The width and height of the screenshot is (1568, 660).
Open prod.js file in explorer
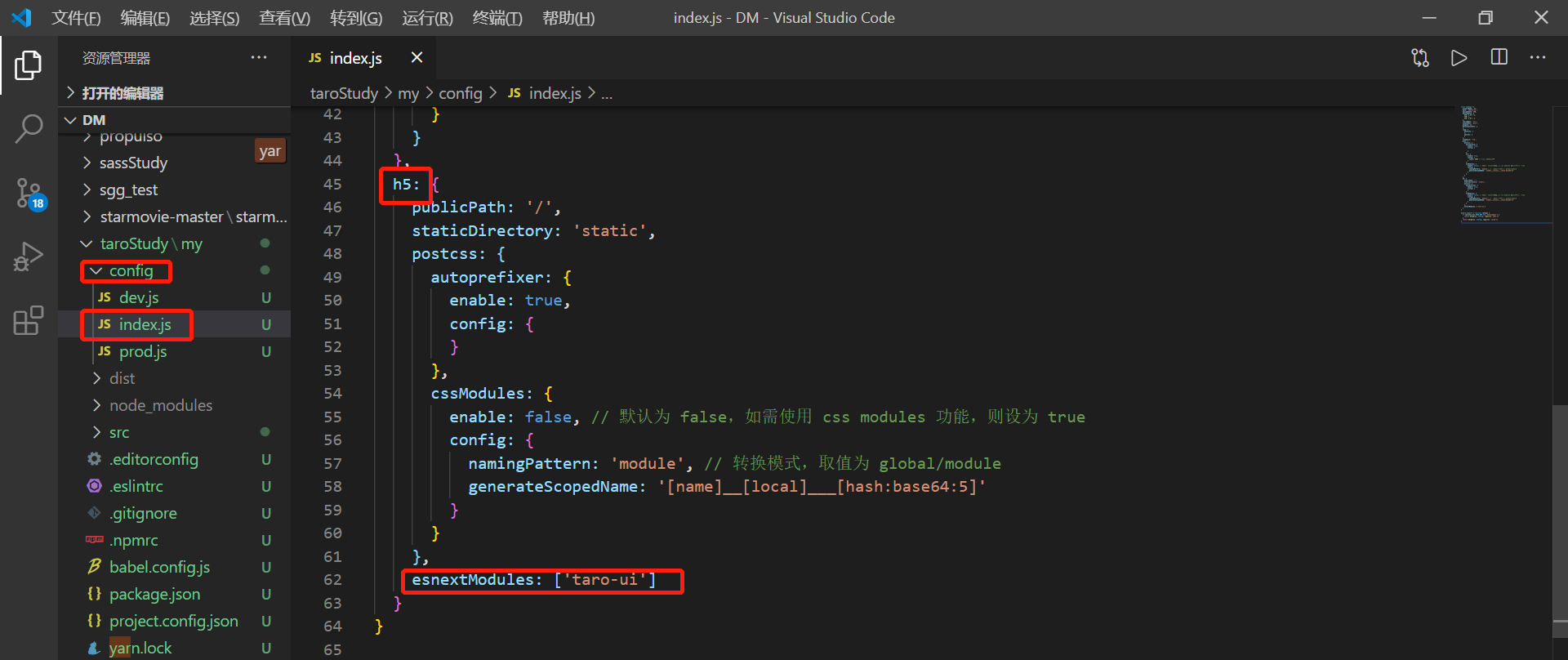click(x=174, y=351)
